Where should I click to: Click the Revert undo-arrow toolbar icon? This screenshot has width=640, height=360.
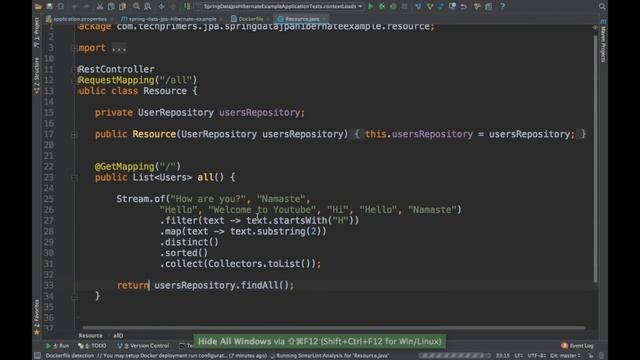click(464, 7)
